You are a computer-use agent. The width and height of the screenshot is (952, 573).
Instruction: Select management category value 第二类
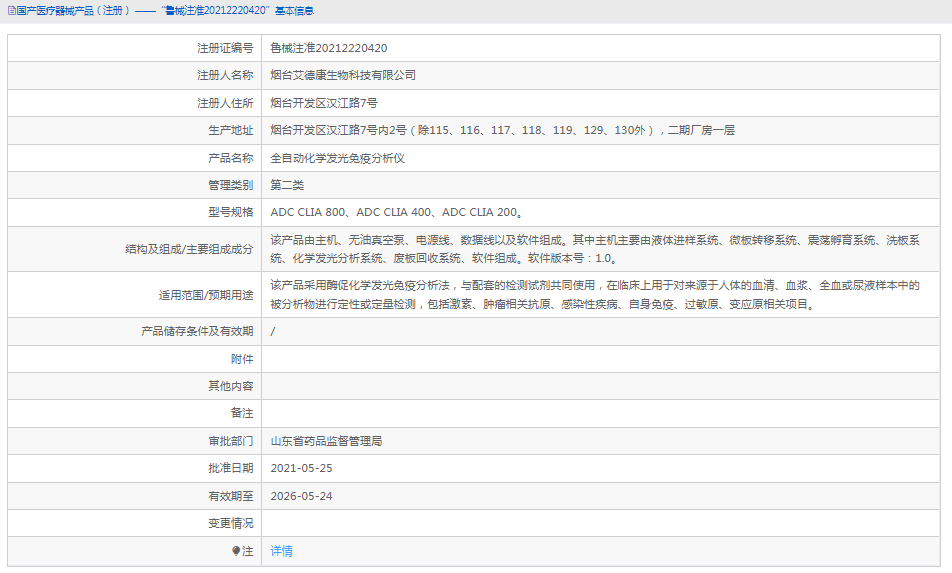click(287, 185)
